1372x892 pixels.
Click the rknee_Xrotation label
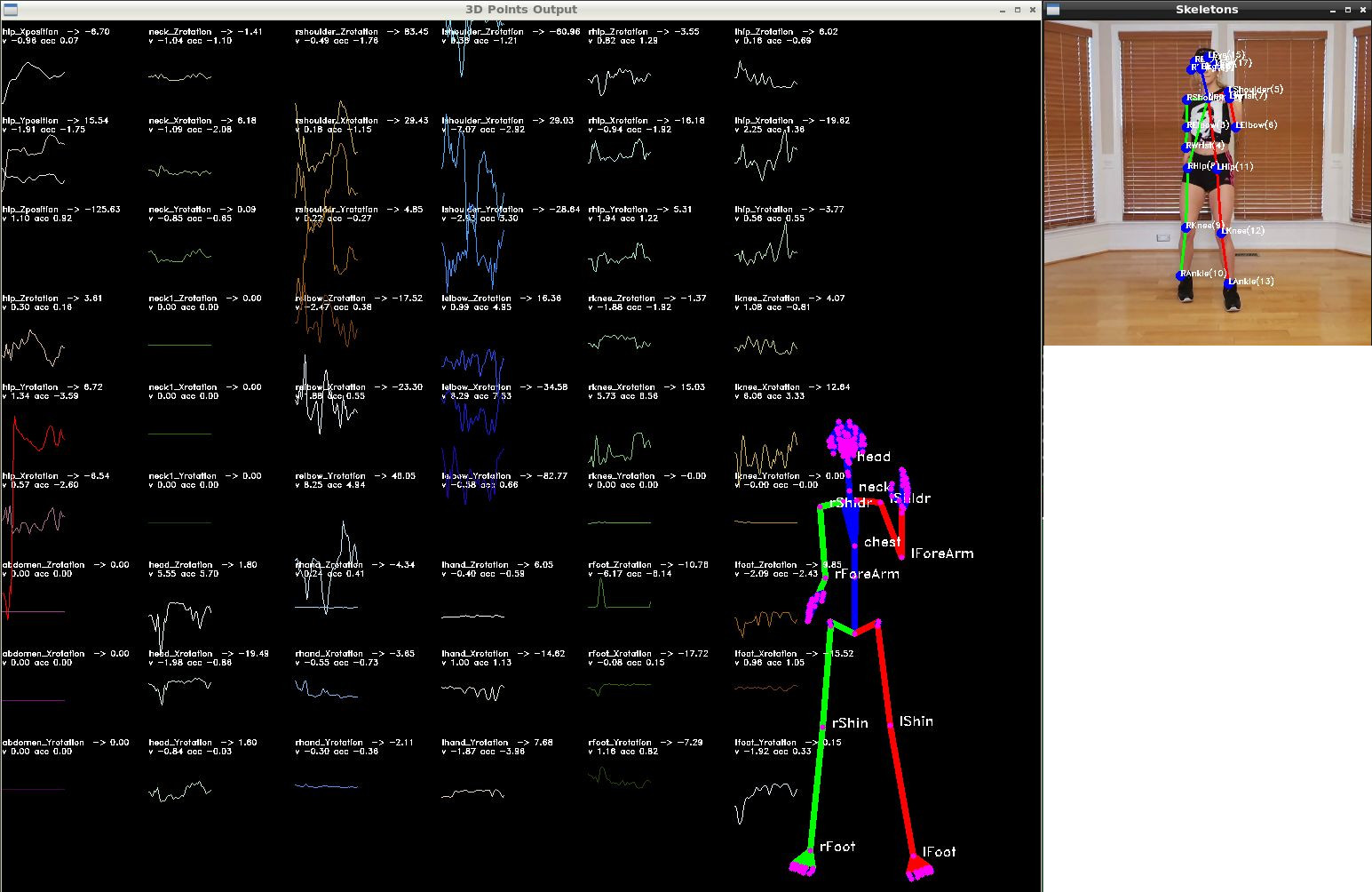coord(623,386)
